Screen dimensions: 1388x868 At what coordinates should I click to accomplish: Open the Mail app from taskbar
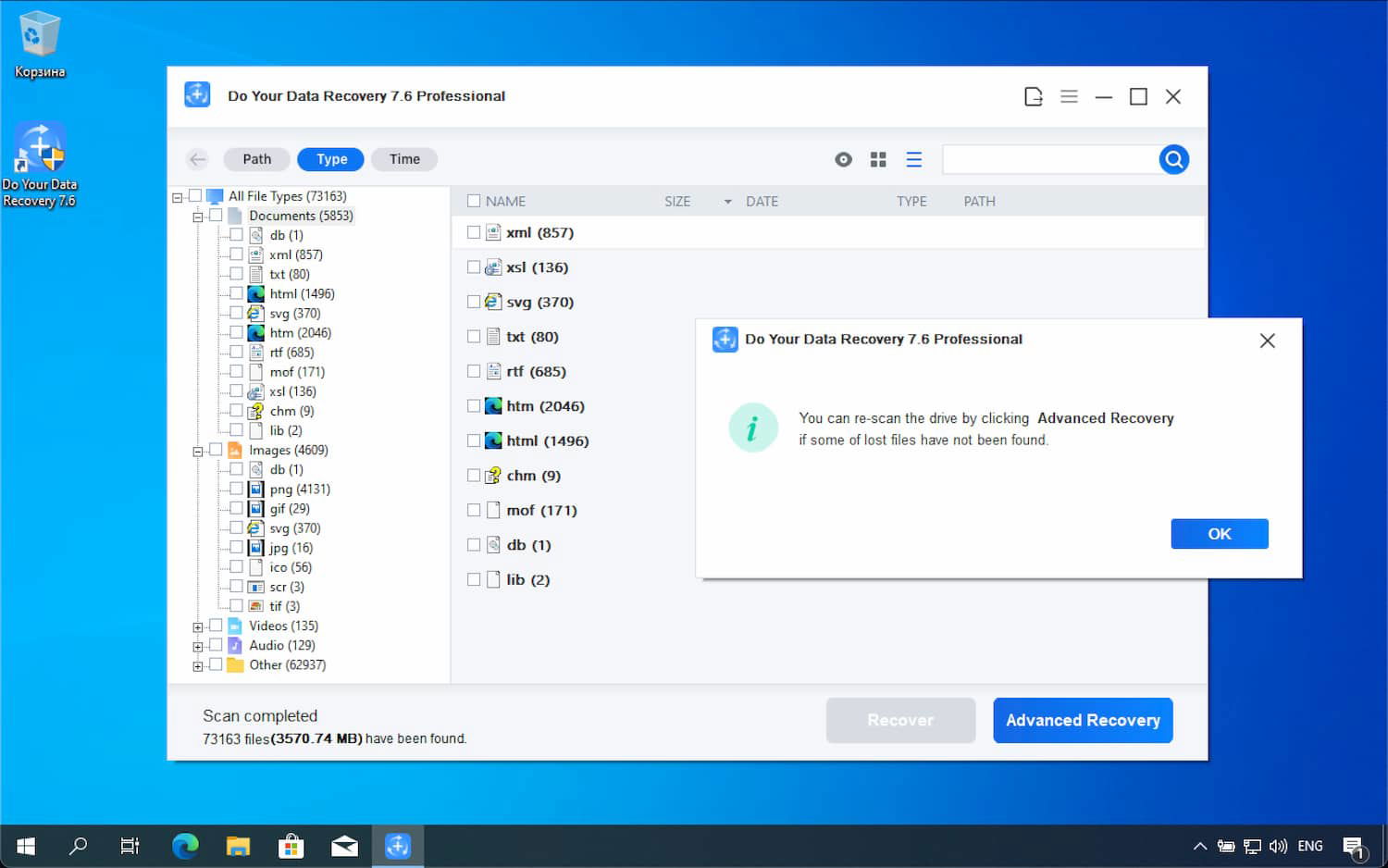[344, 846]
